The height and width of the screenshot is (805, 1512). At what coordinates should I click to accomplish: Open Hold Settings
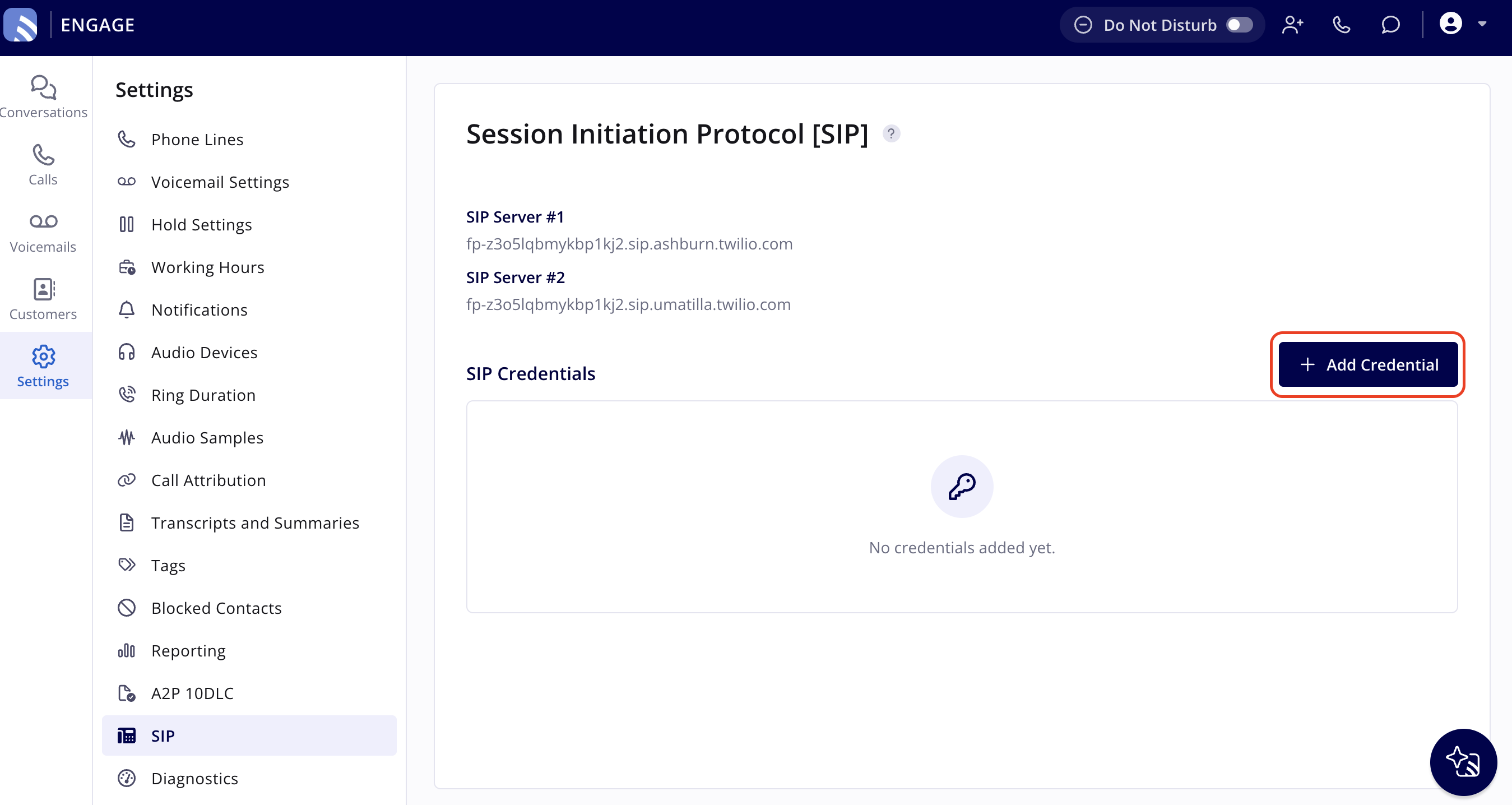(249, 224)
